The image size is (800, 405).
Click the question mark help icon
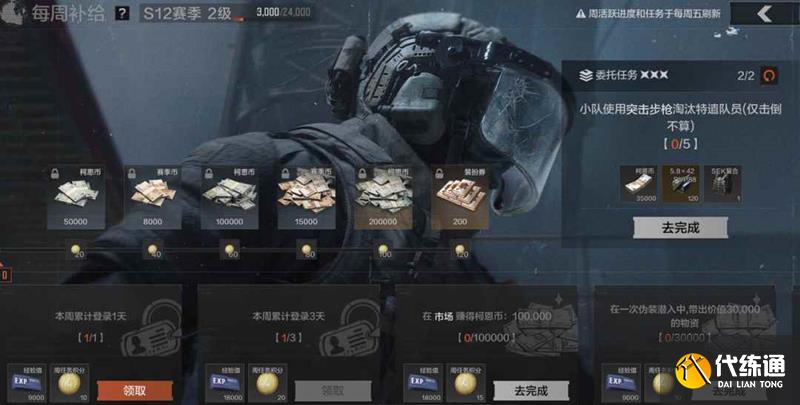[x=122, y=13]
